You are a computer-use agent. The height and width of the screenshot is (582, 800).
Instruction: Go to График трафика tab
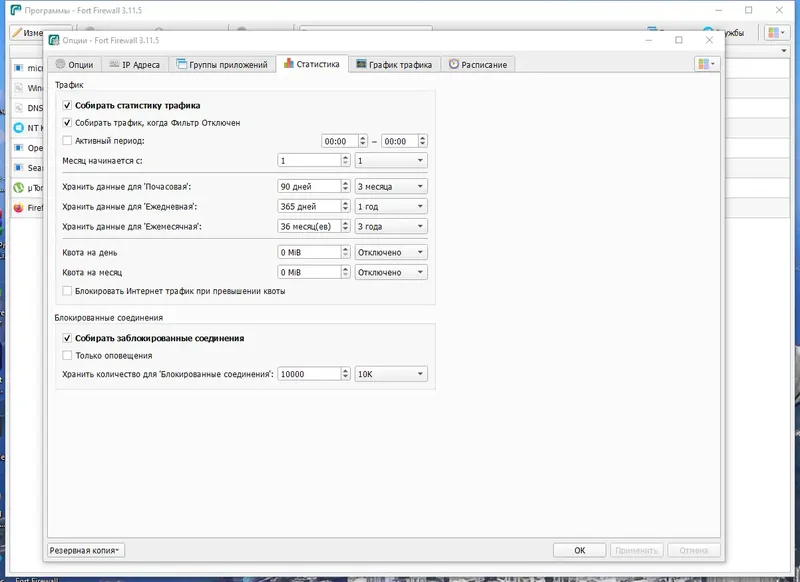pos(394,64)
